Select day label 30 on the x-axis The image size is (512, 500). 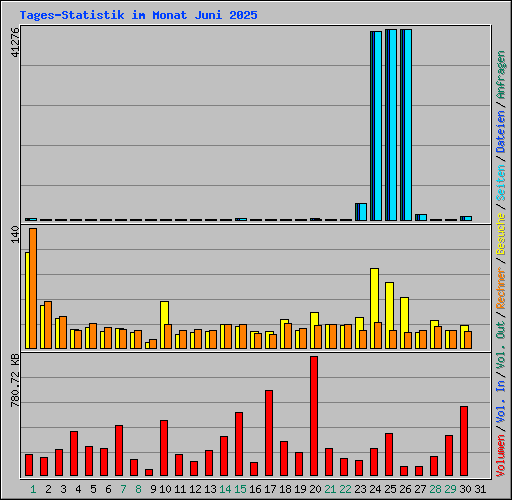pyautogui.click(x=465, y=489)
